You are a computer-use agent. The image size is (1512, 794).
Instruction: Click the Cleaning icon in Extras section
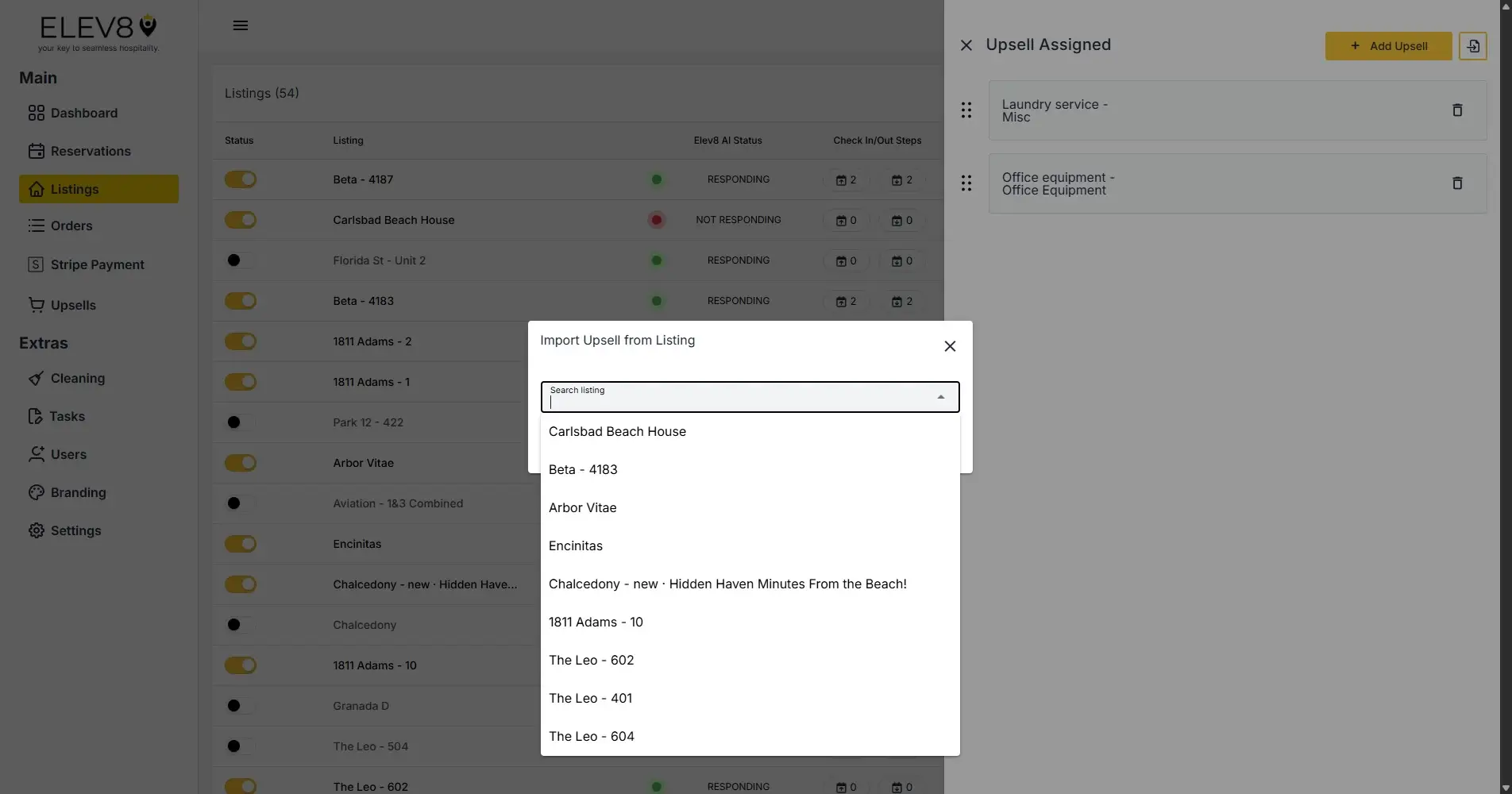pos(37,379)
